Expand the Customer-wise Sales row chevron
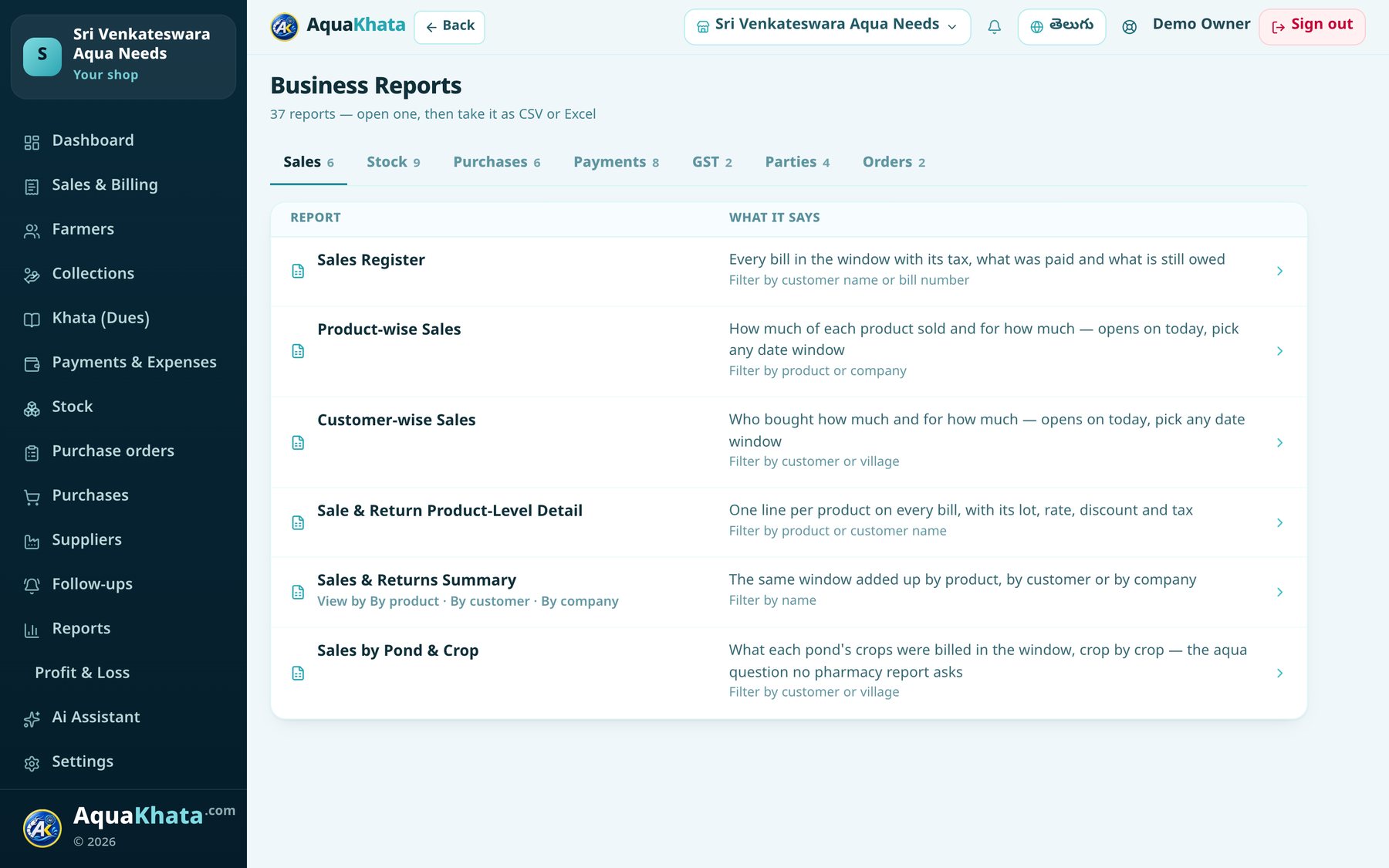 coord(1279,442)
